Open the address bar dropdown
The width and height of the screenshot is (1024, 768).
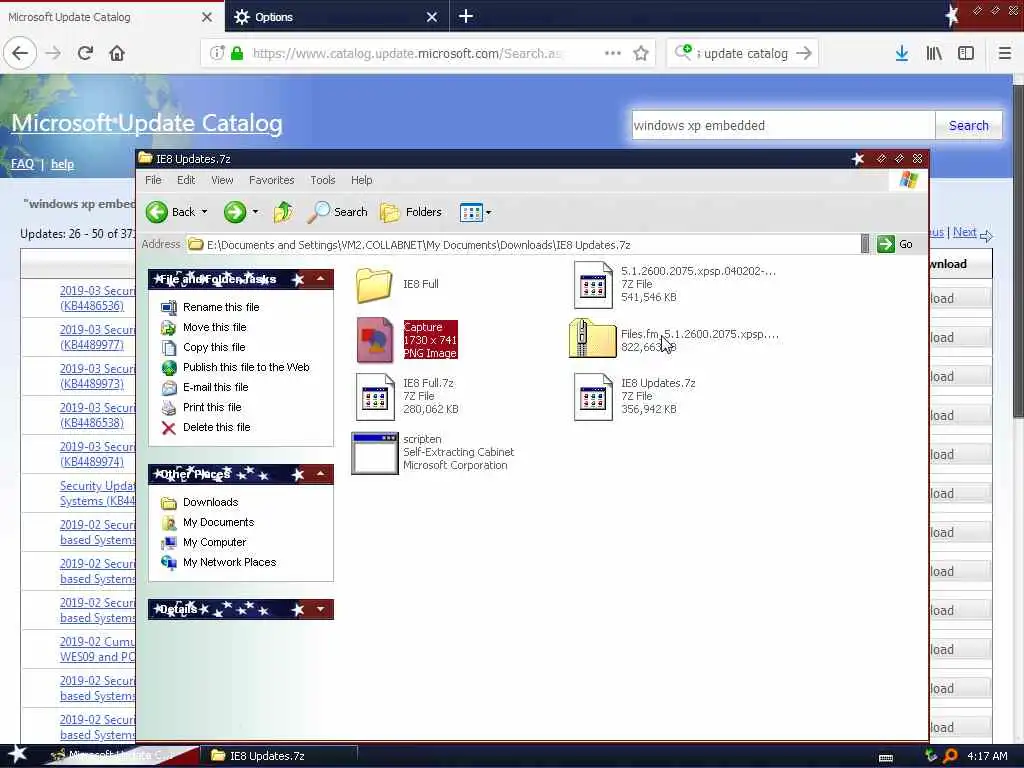(865, 244)
